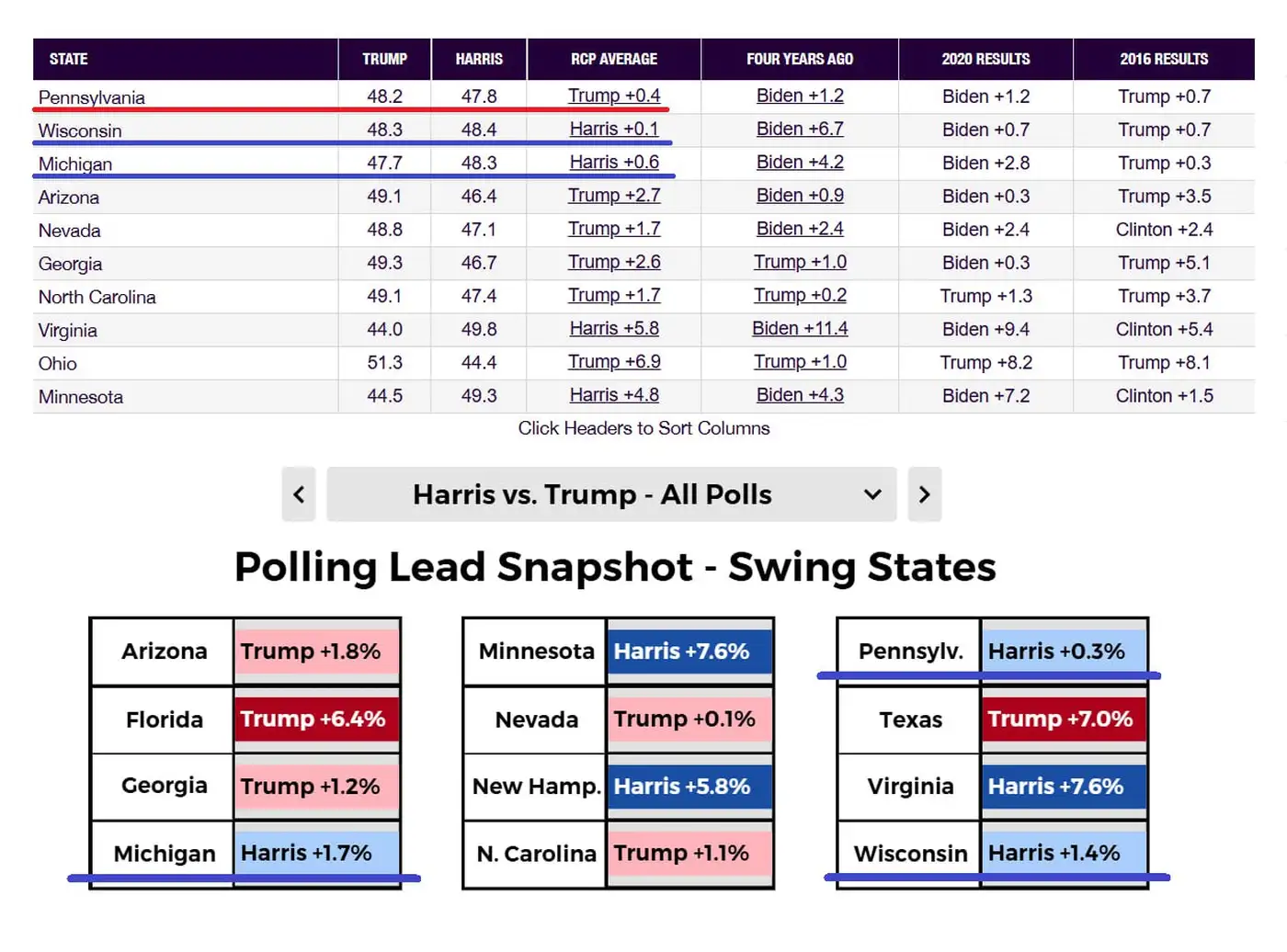Screen dimensions: 1287x952
Task: Click the previous poll arrow button
Action: [x=299, y=494]
